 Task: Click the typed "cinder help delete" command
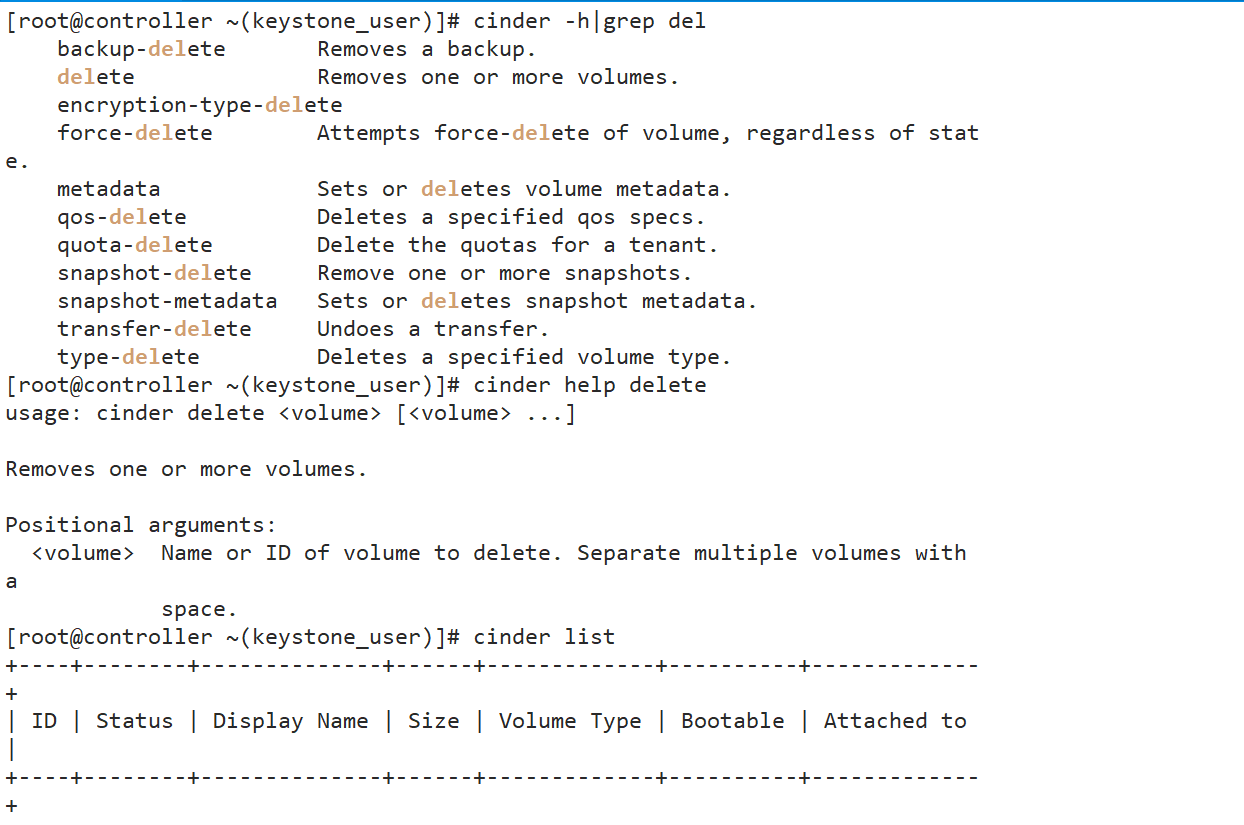[x=589, y=385]
